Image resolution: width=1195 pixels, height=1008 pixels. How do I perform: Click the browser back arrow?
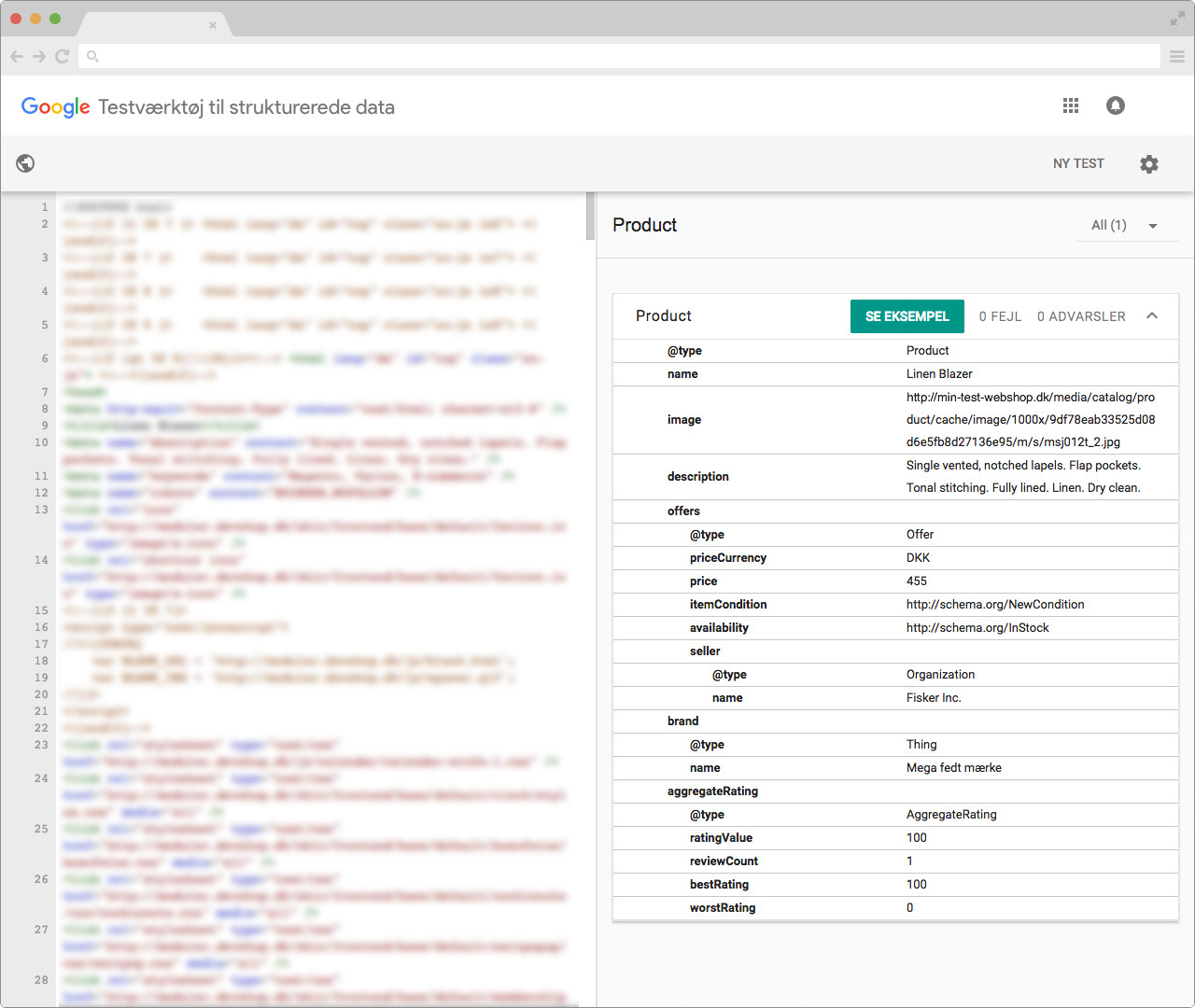point(17,57)
